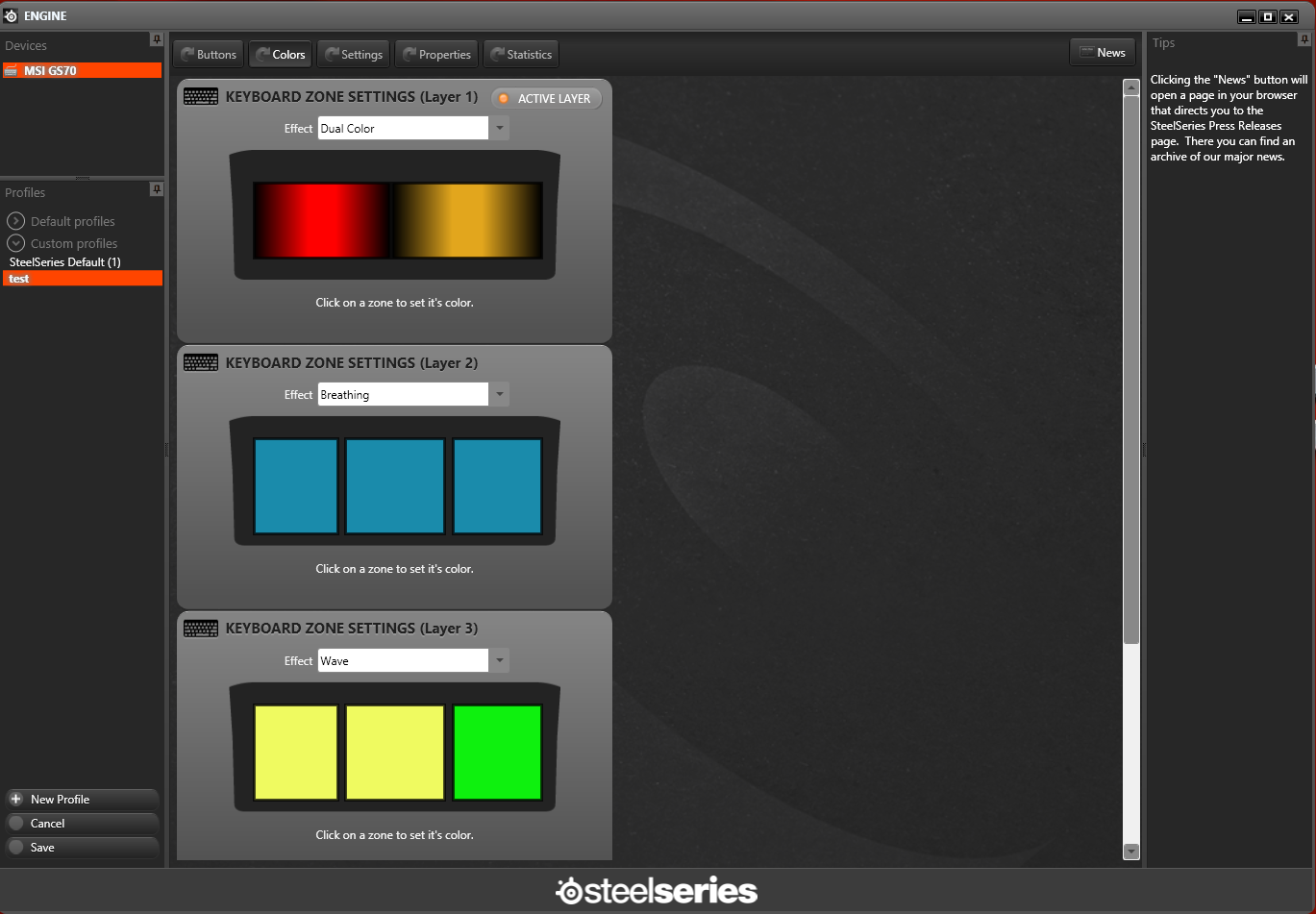Open the Layer 1 Effect dropdown
1316x914 pixels.
tap(499, 129)
